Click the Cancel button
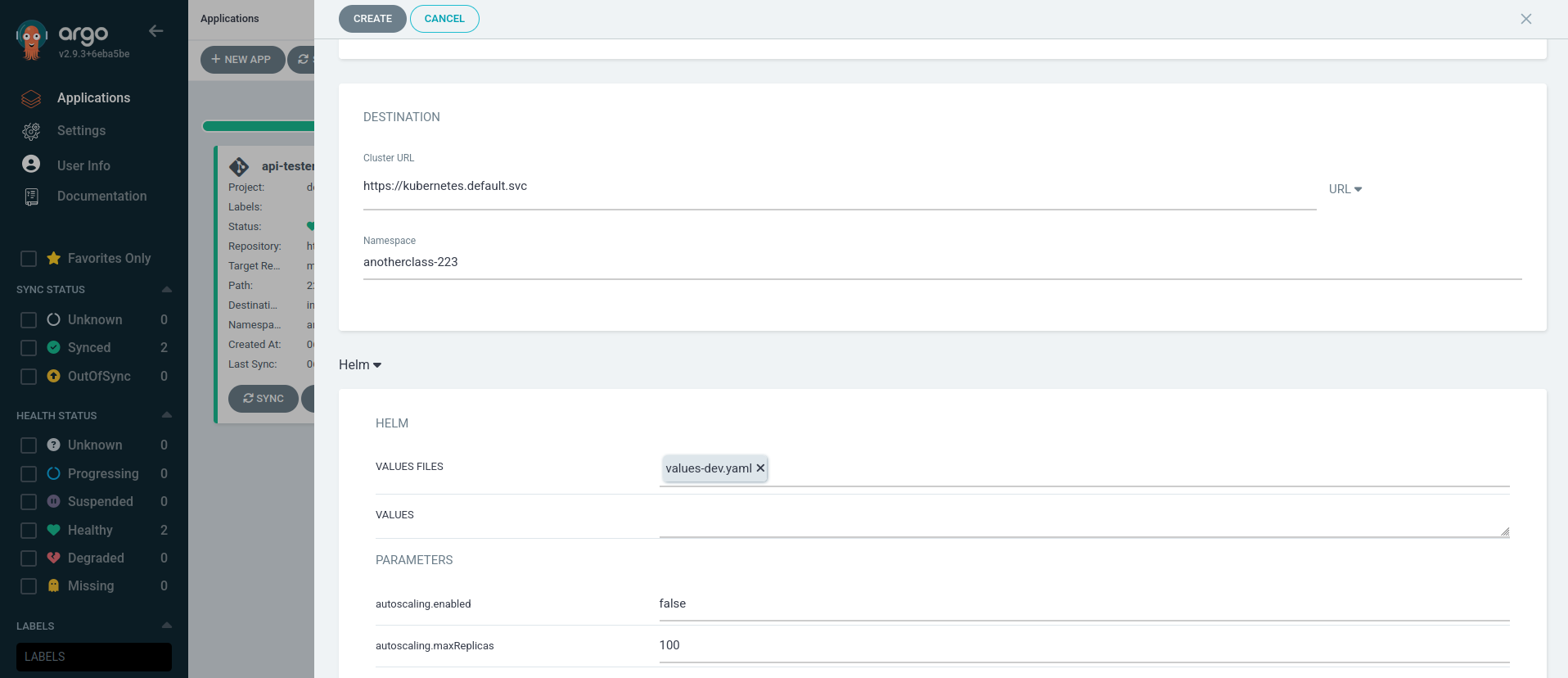The width and height of the screenshot is (1568, 678). (x=444, y=19)
